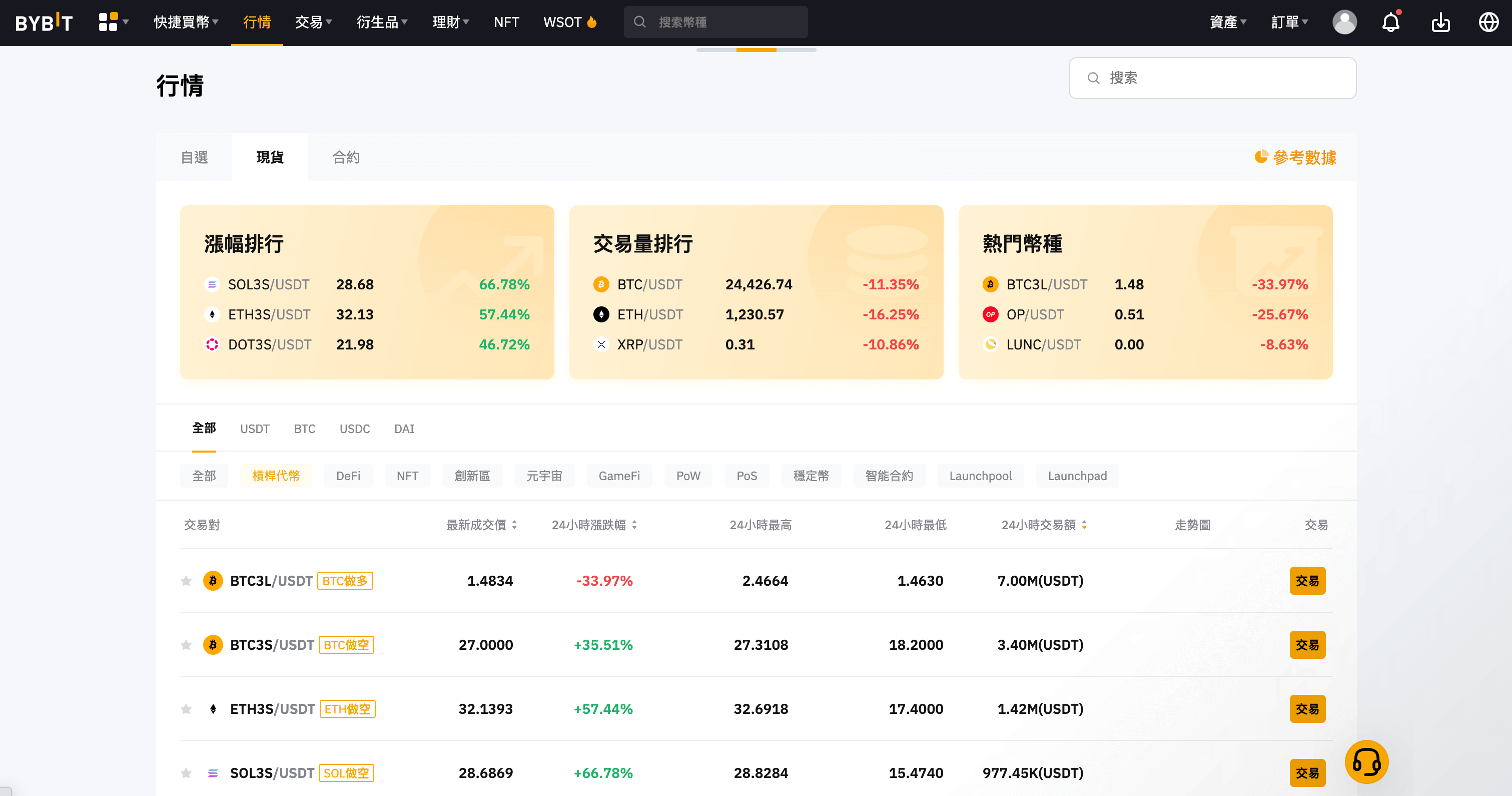1512x796 pixels.
Task: Star the ETH3S/USDT trading pair
Action: point(186,709)
